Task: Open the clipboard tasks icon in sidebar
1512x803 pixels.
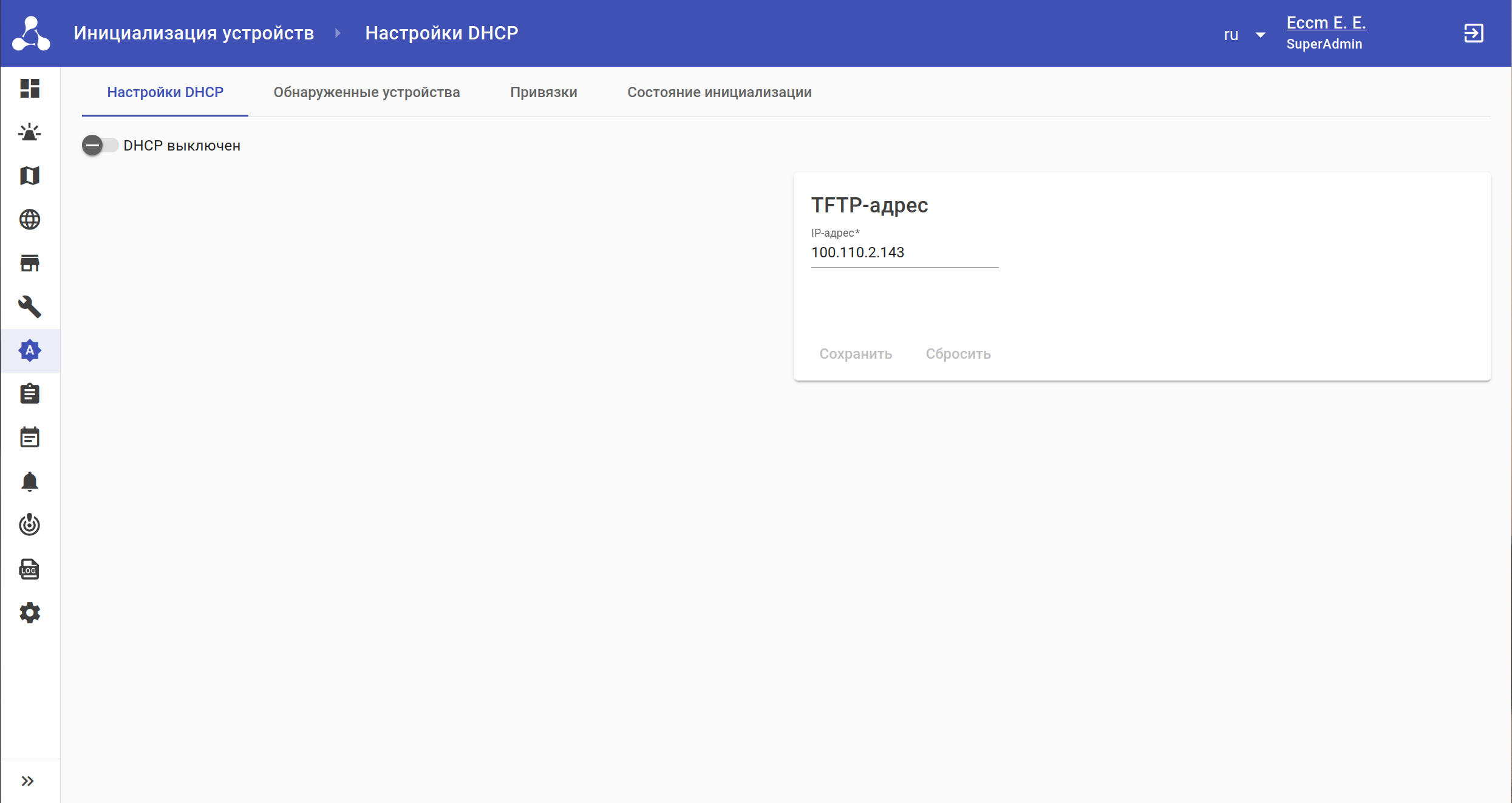Action: point(29,394)
